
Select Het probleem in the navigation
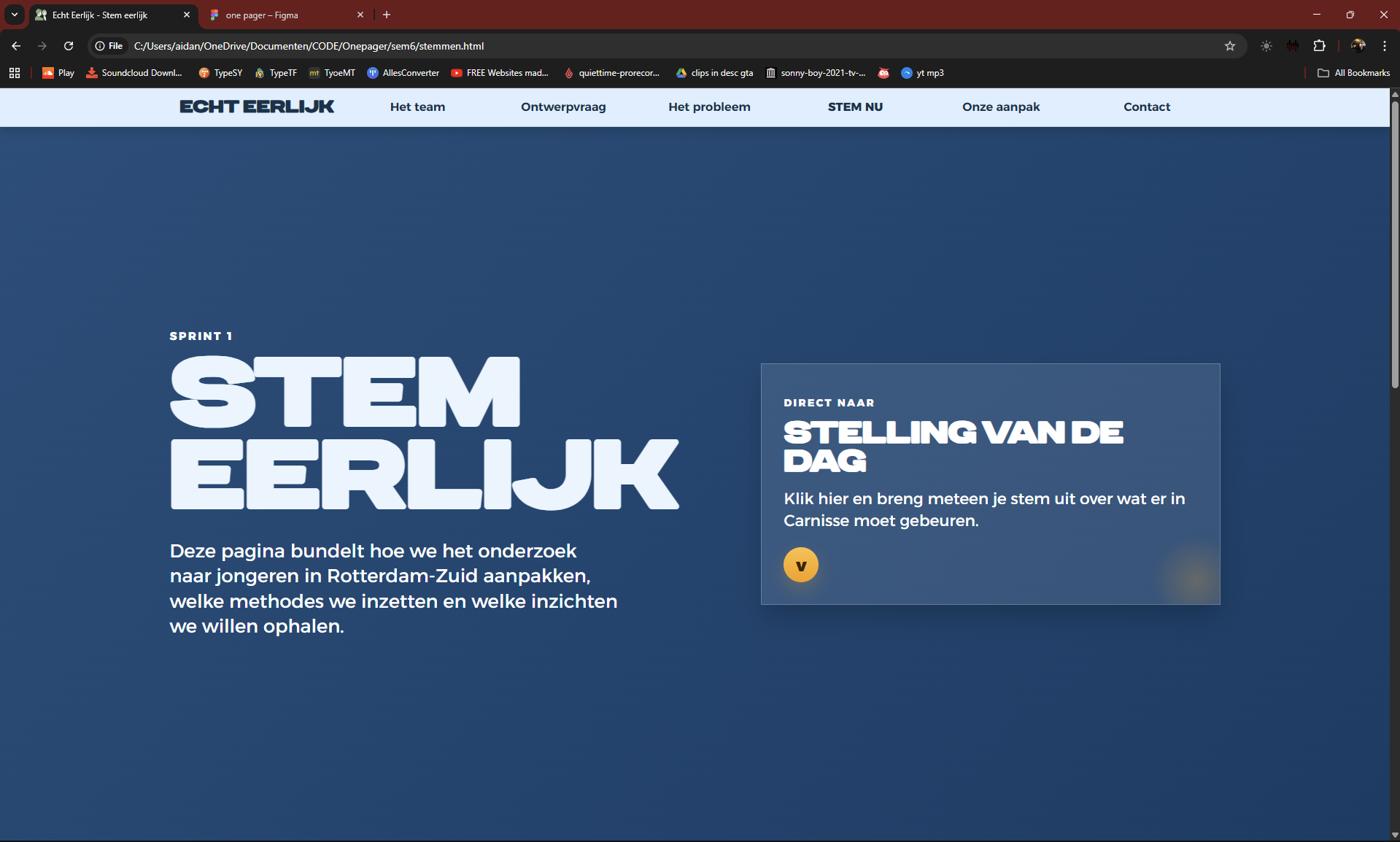point(709,107)
